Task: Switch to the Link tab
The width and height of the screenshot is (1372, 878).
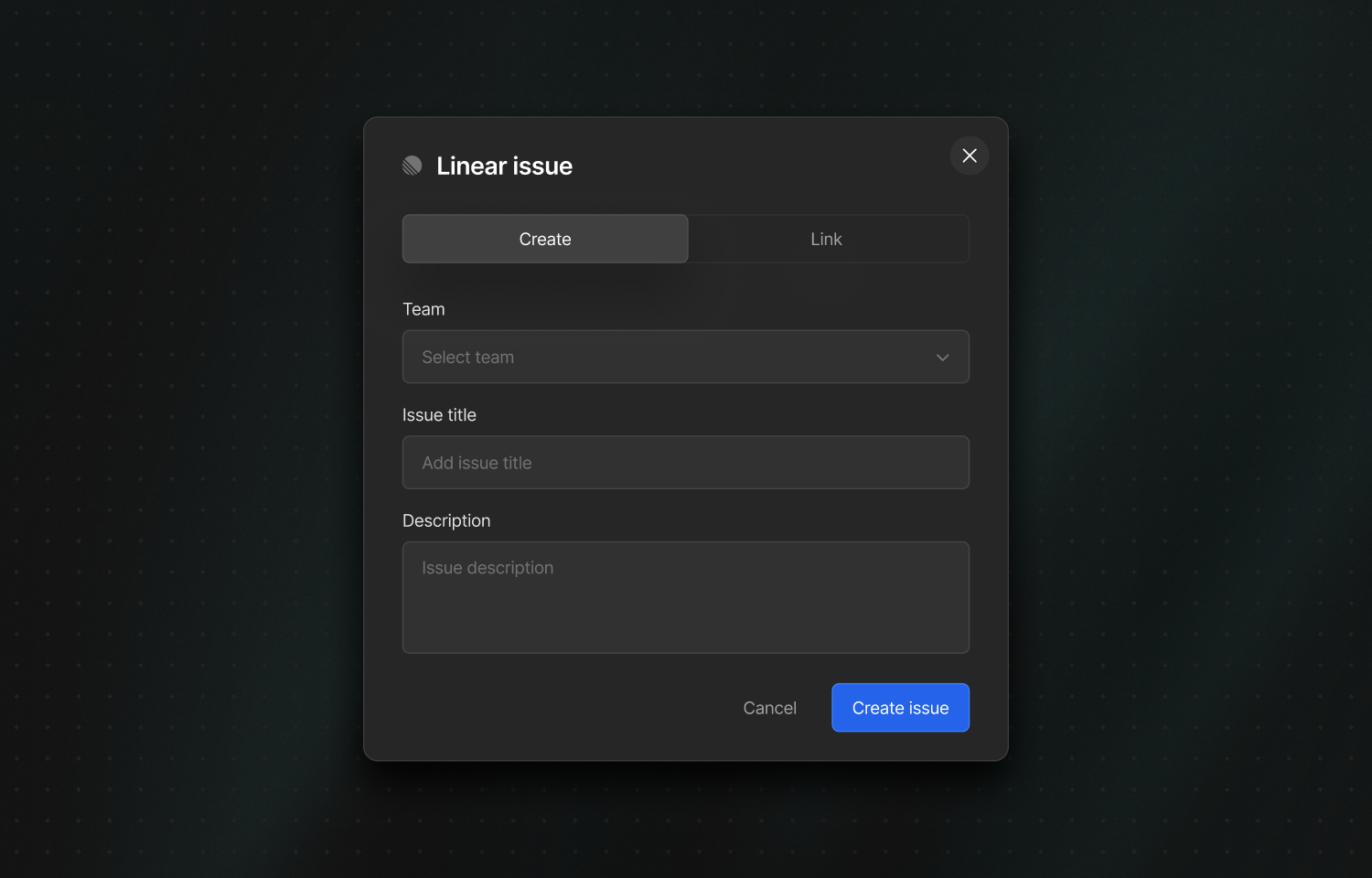Action: click(x=826, y=239)
